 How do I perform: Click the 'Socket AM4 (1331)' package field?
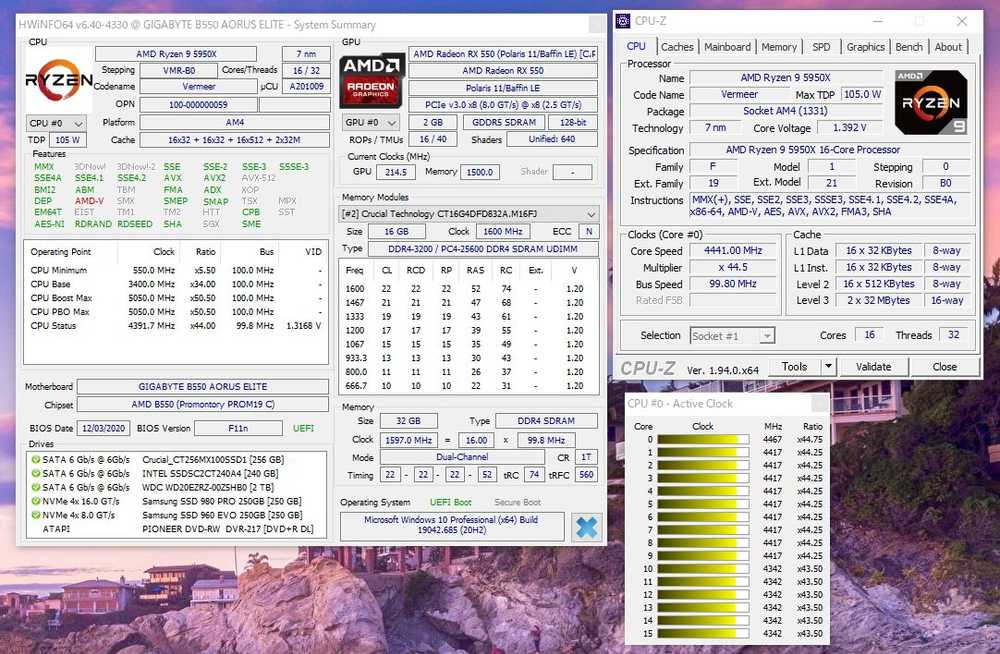(785, 111)
